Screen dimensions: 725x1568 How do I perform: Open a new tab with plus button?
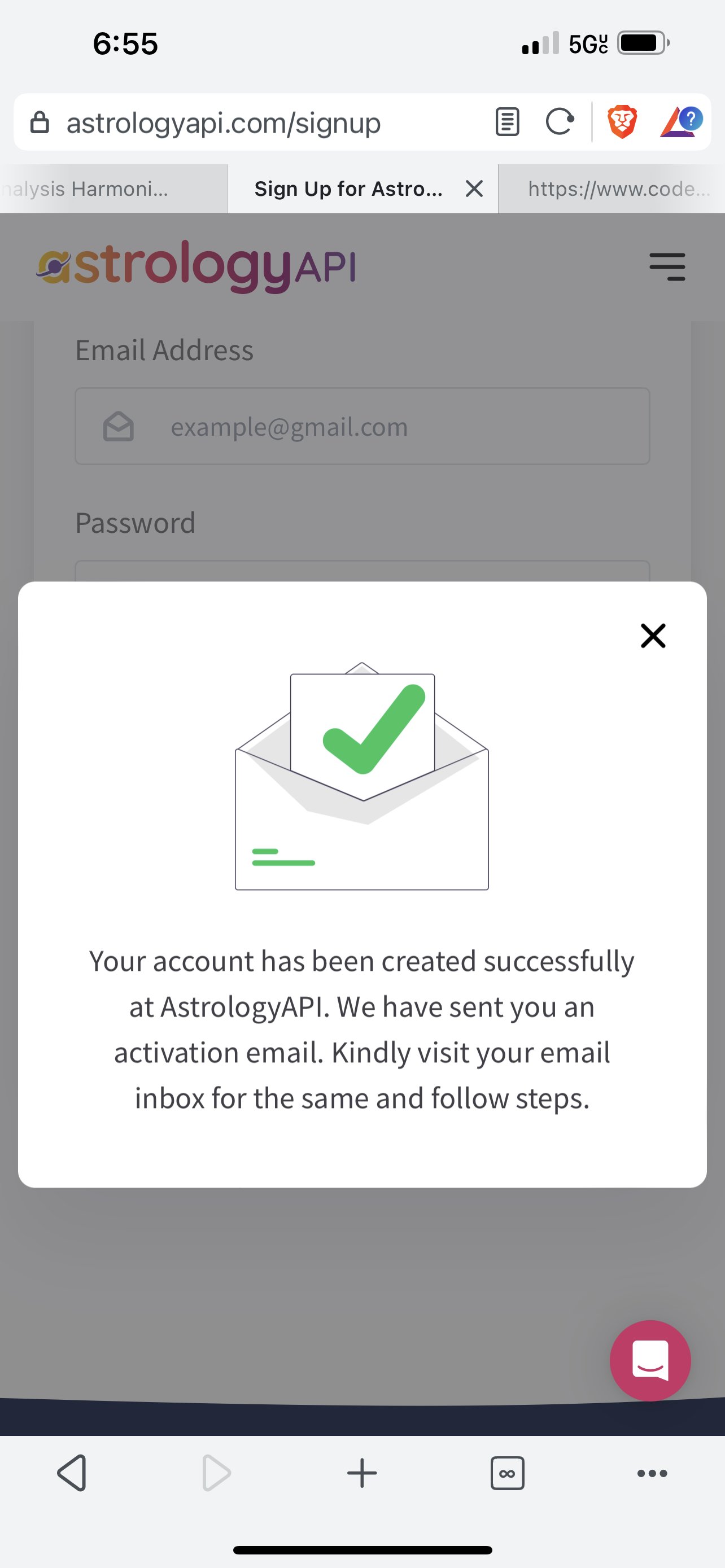(362, 1473)
